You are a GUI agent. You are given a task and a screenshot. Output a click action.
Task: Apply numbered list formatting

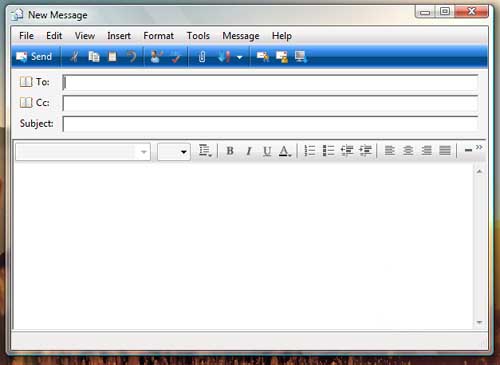pos(310,151)
